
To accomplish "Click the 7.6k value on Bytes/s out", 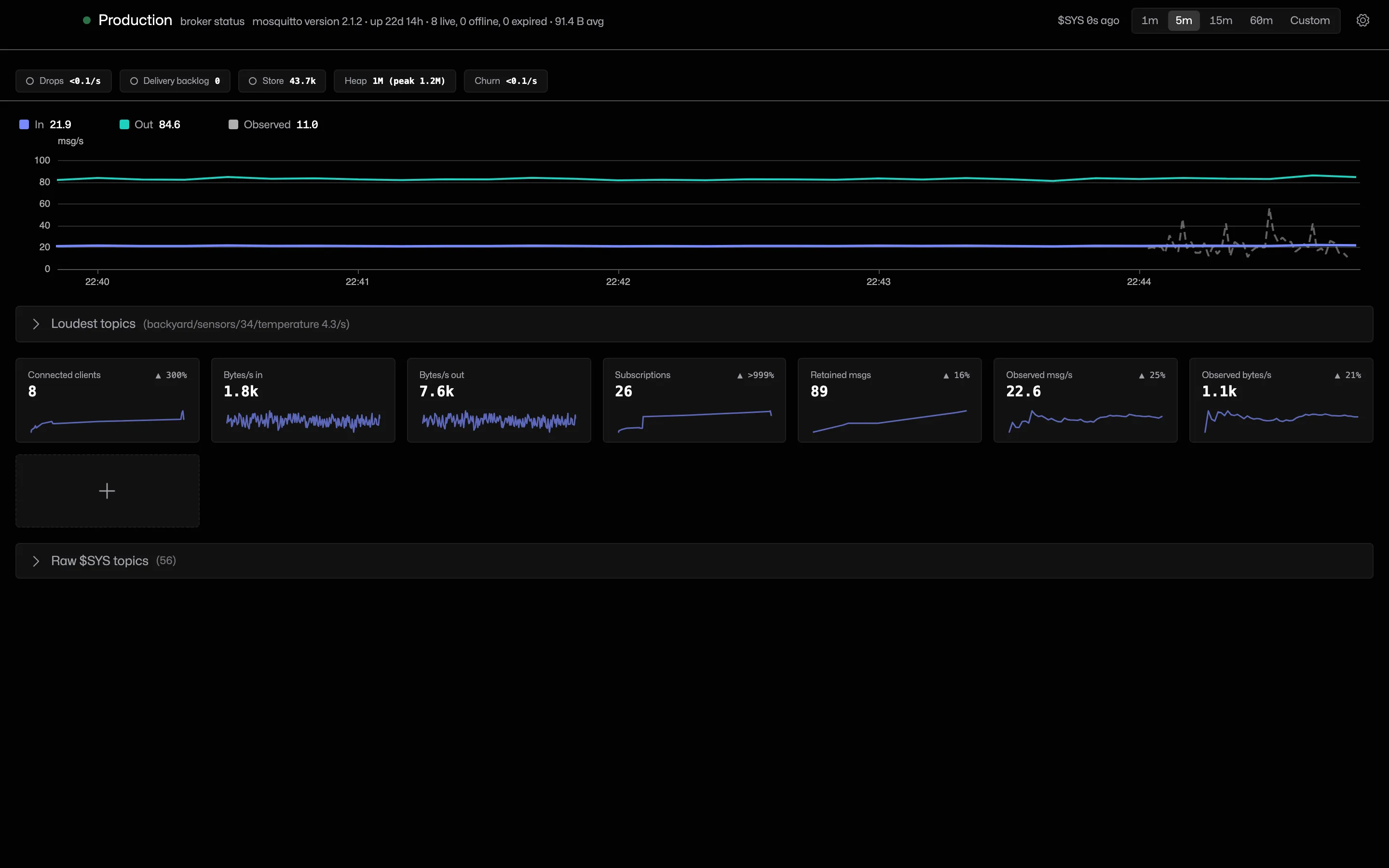I will pyautogui.click(x=436, y=392).
